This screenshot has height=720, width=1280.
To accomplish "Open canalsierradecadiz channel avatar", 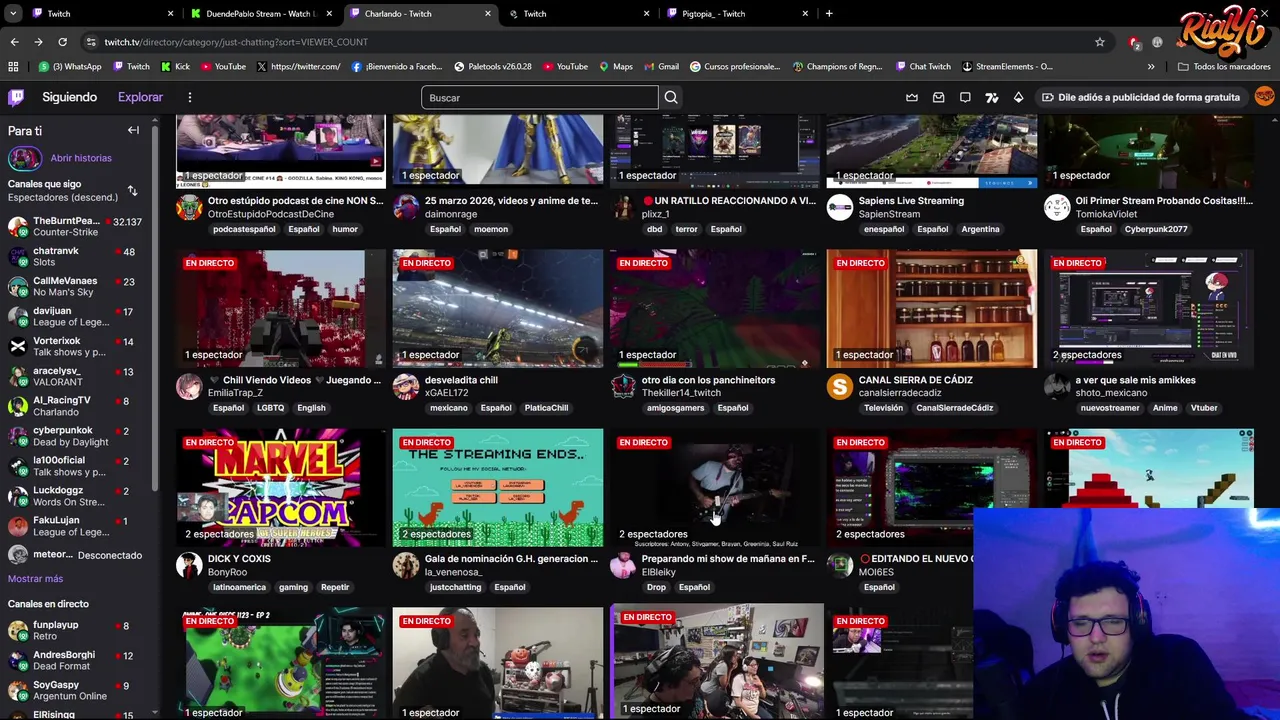I will point(840,386).
